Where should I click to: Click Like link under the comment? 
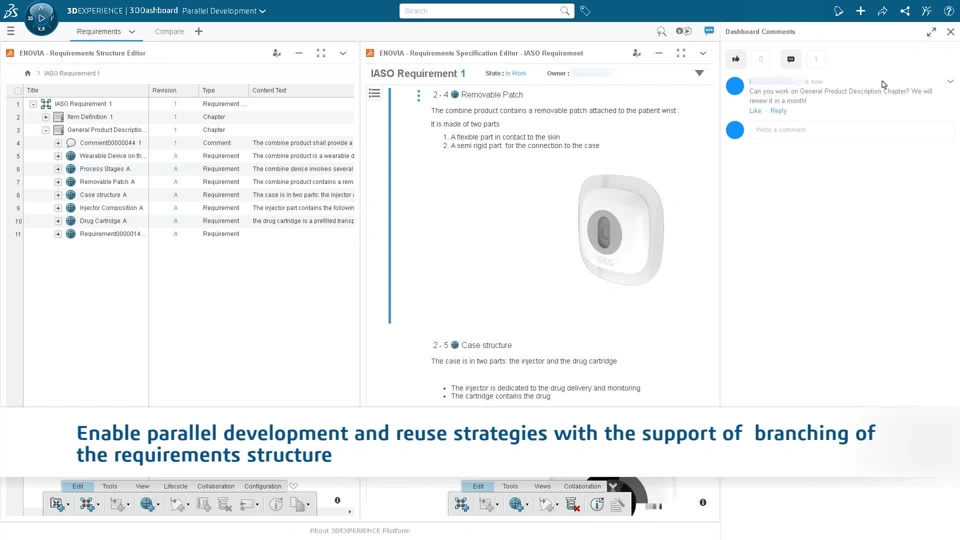[x=755, y=111]
